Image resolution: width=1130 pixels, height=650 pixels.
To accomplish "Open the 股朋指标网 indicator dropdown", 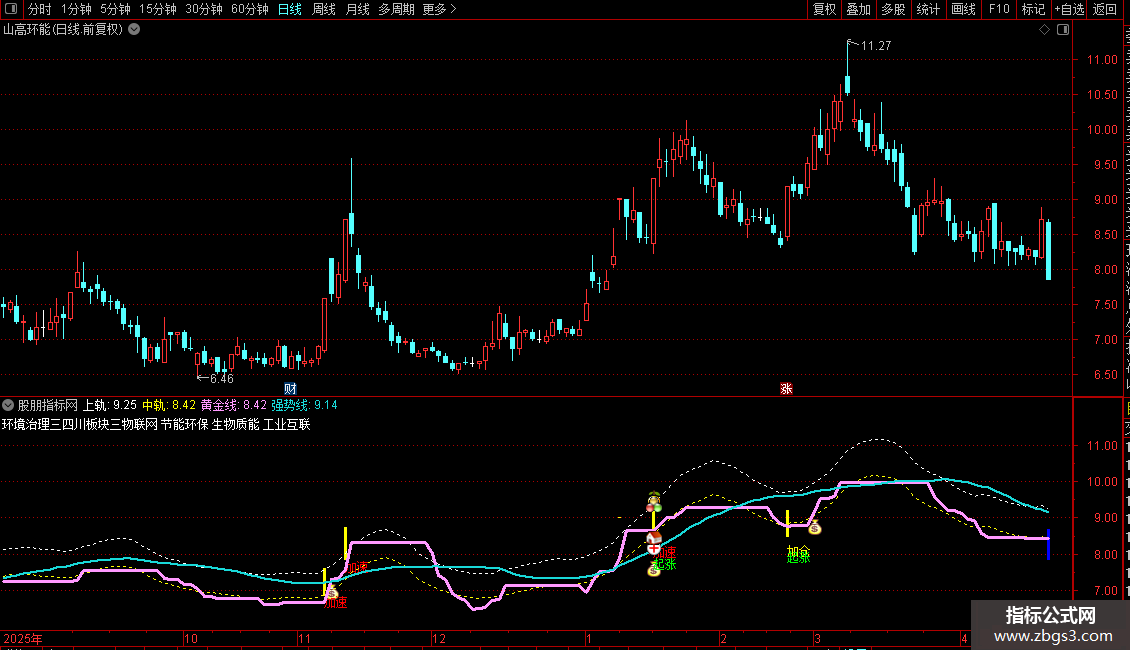I will (x=8, y=405).
